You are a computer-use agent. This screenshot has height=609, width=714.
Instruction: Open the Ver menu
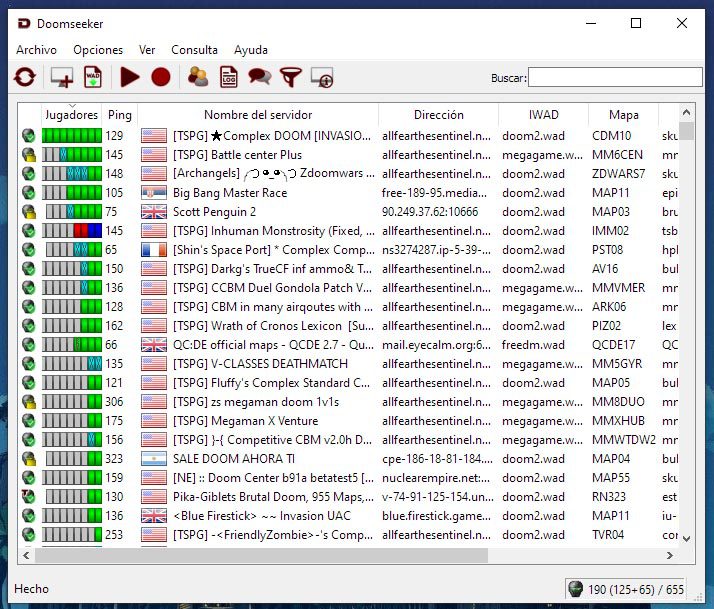coord(147,50)
